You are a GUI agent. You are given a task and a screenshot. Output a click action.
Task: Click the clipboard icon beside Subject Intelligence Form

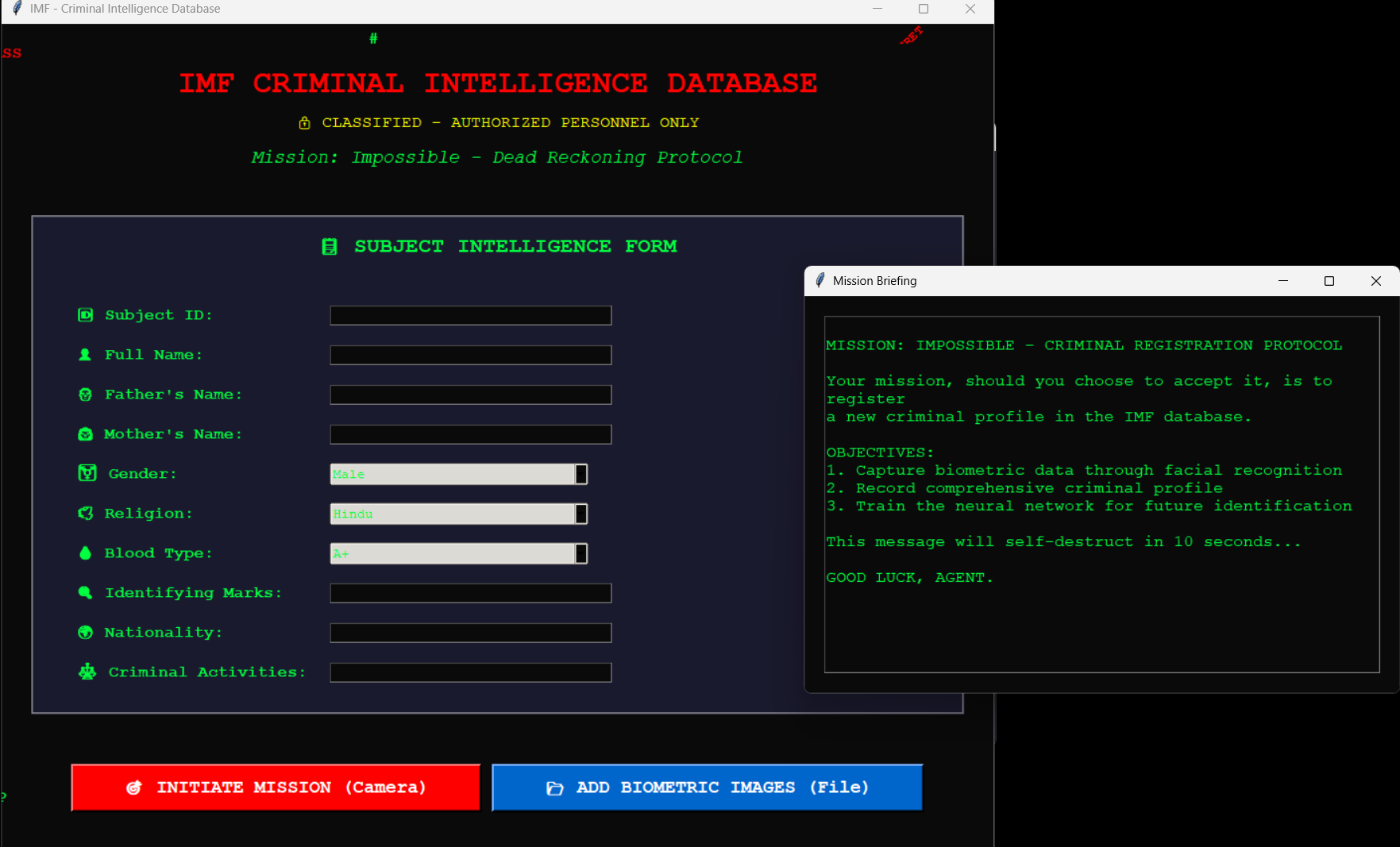(x=329, y=247)
